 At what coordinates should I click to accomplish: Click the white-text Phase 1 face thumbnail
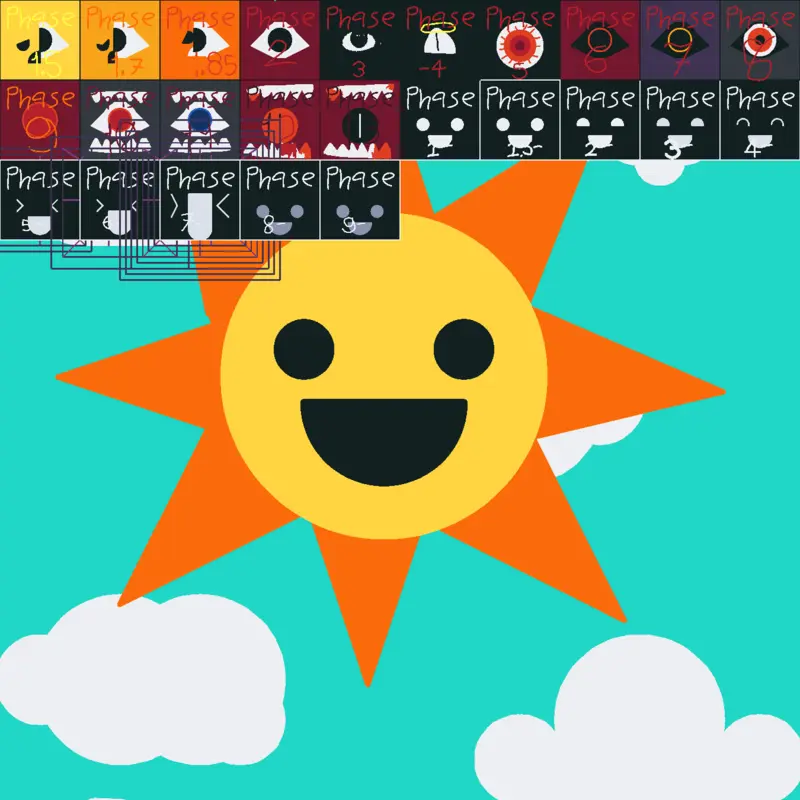(x=440, y=120)
